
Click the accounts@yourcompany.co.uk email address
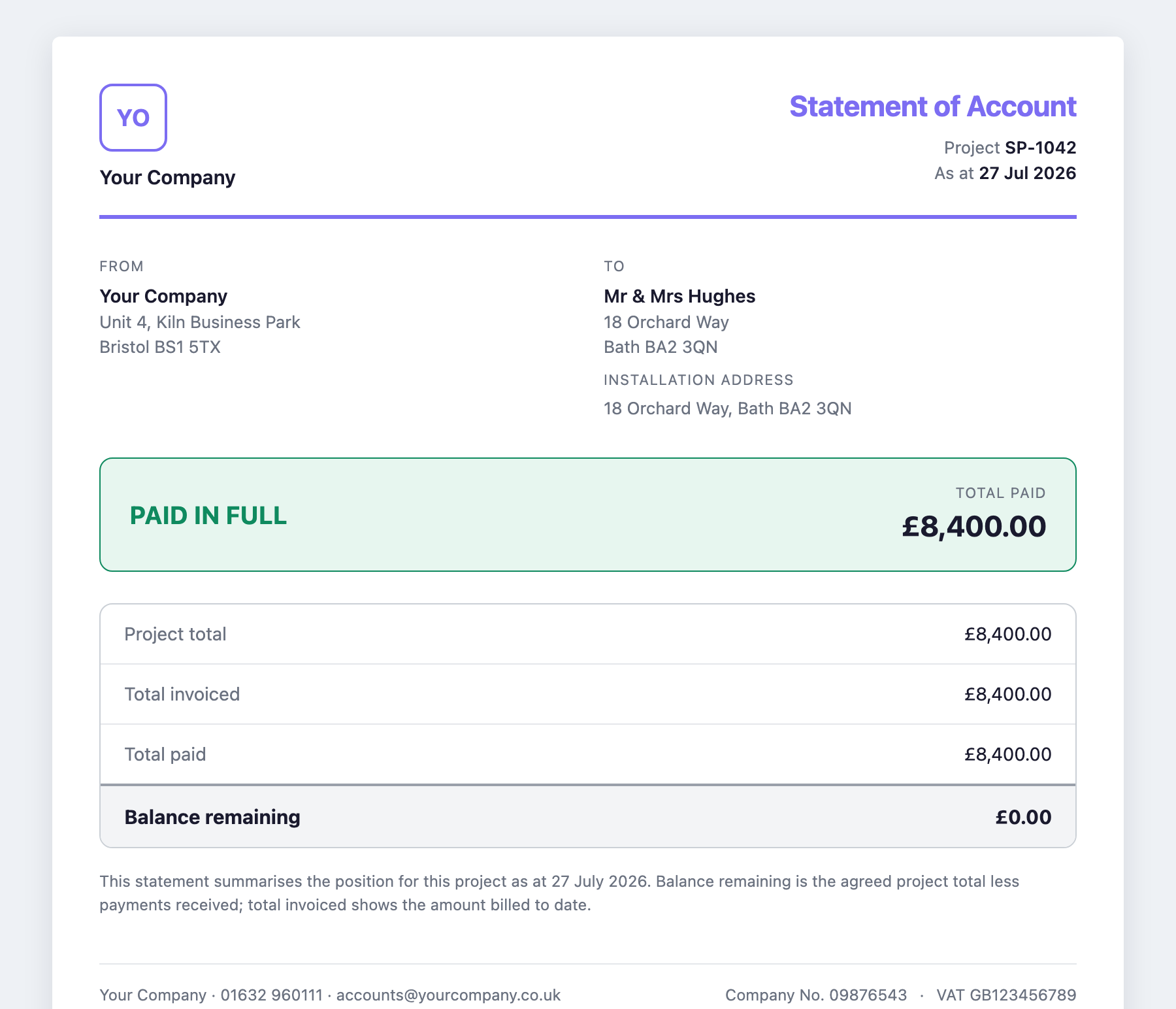448,995
